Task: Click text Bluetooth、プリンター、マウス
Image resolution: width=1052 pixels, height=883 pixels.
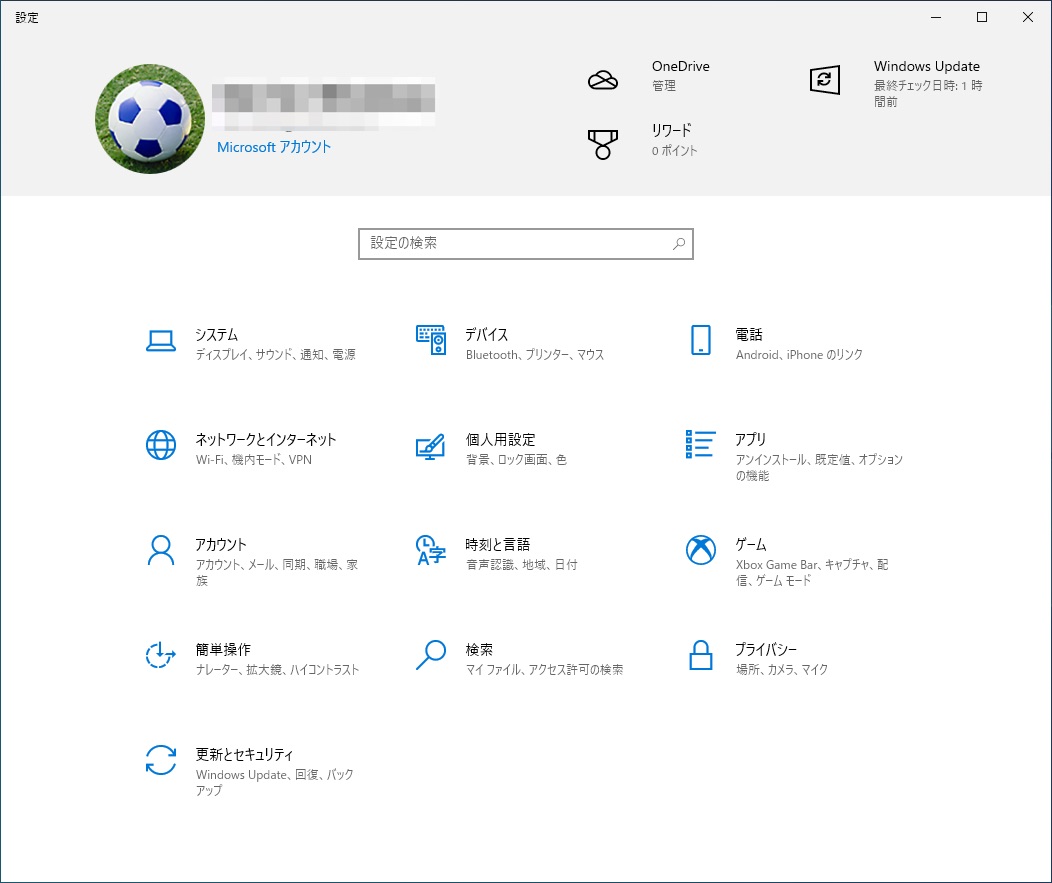Action: tap(535, 354)
